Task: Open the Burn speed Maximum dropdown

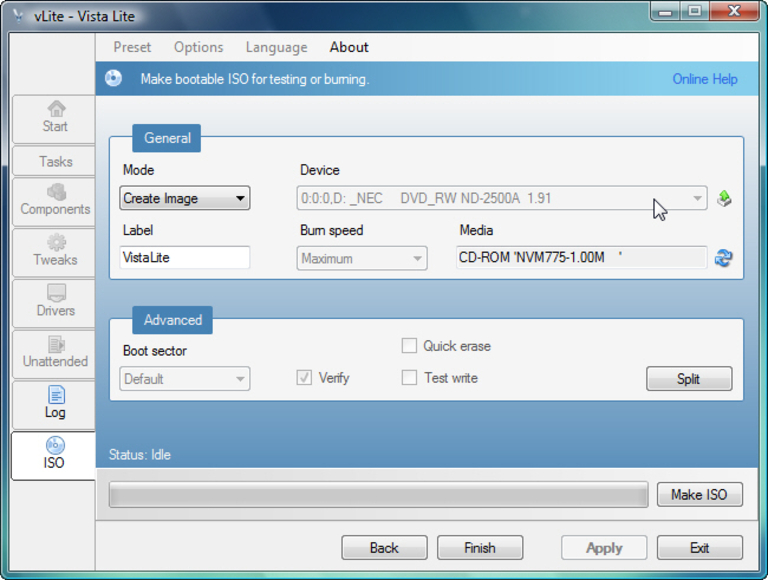Action: pyautogui.click(x=361, y=258)
